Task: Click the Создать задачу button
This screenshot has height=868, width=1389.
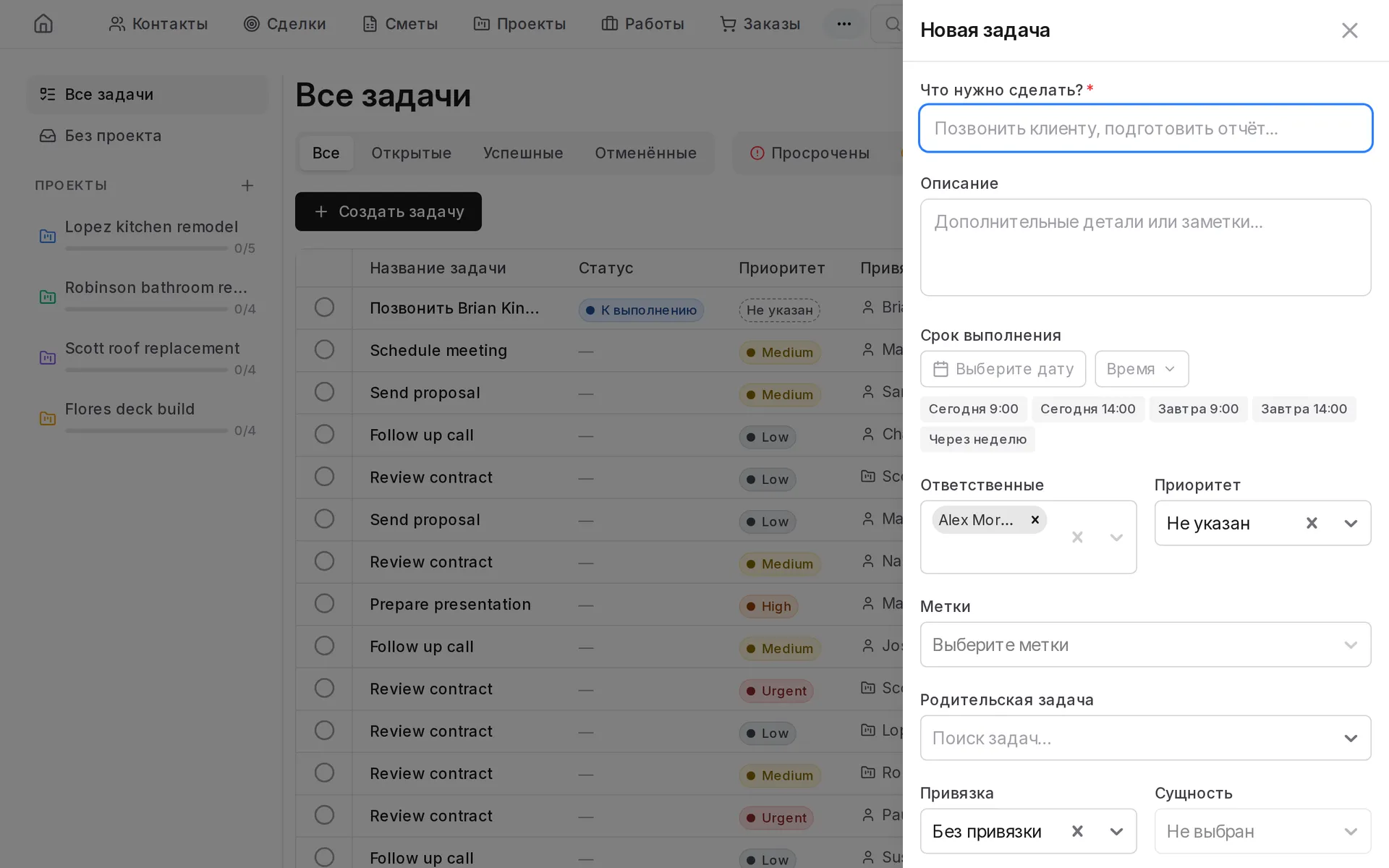Action: [x=388, y=212]
